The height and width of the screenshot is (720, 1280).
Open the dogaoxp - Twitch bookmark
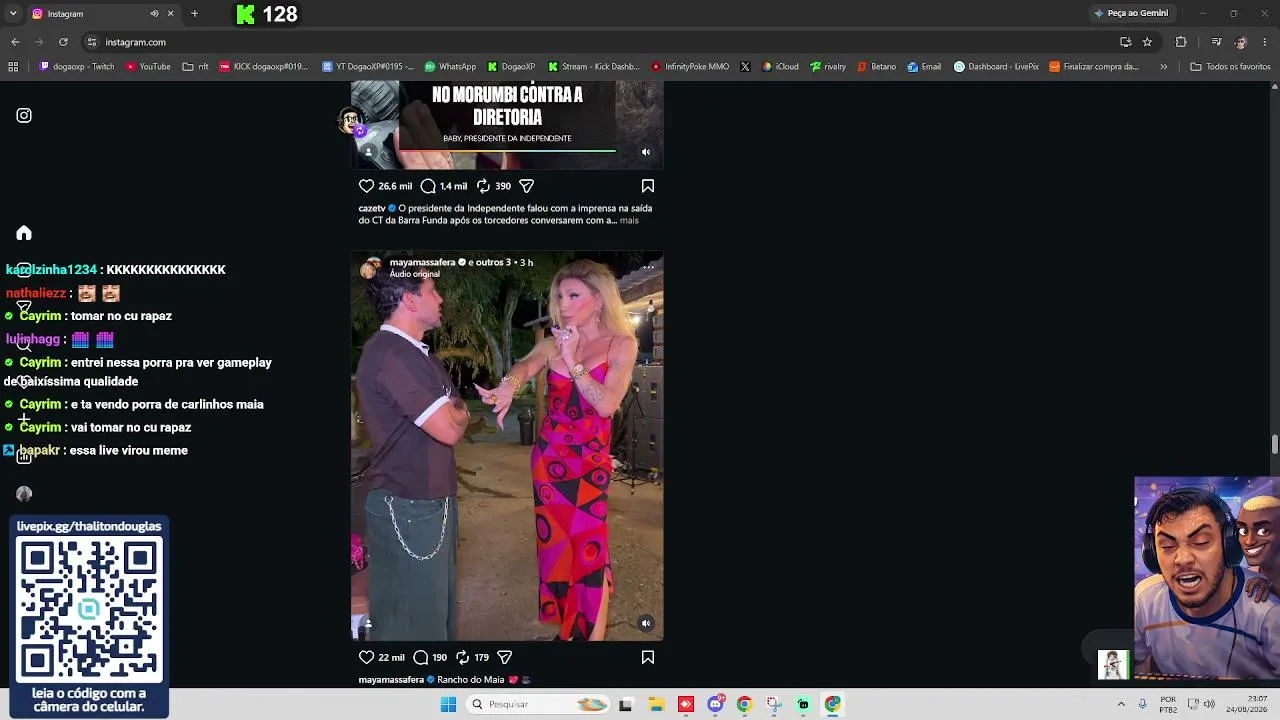(77, 67)
